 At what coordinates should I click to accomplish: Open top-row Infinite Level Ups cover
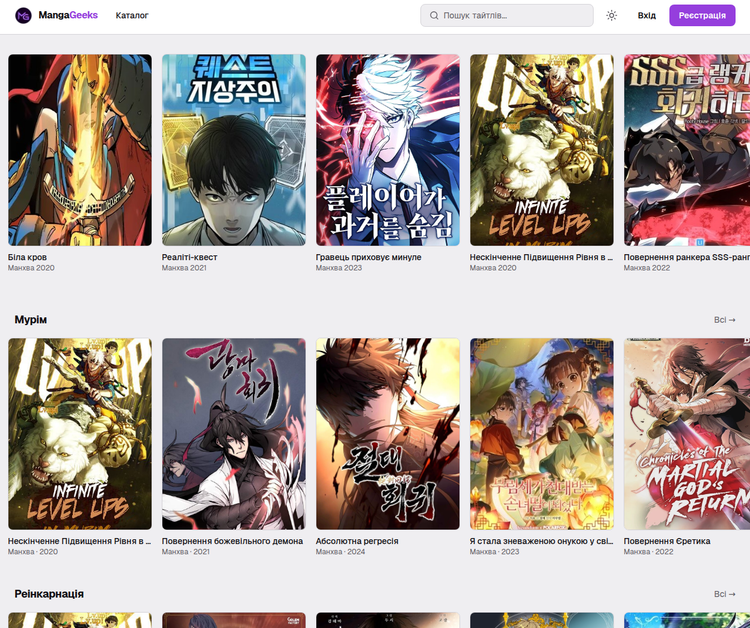[x=541, y=150]
